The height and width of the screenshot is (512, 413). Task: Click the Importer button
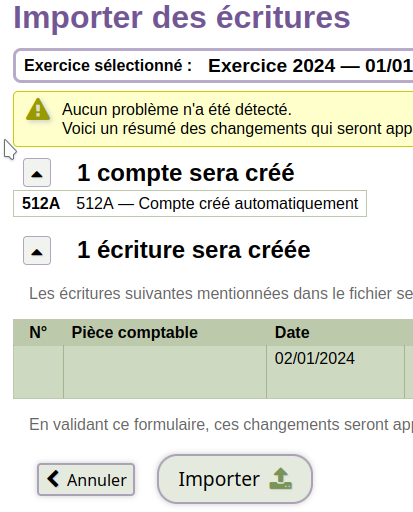pyautogui.click(x=235, y=479)
